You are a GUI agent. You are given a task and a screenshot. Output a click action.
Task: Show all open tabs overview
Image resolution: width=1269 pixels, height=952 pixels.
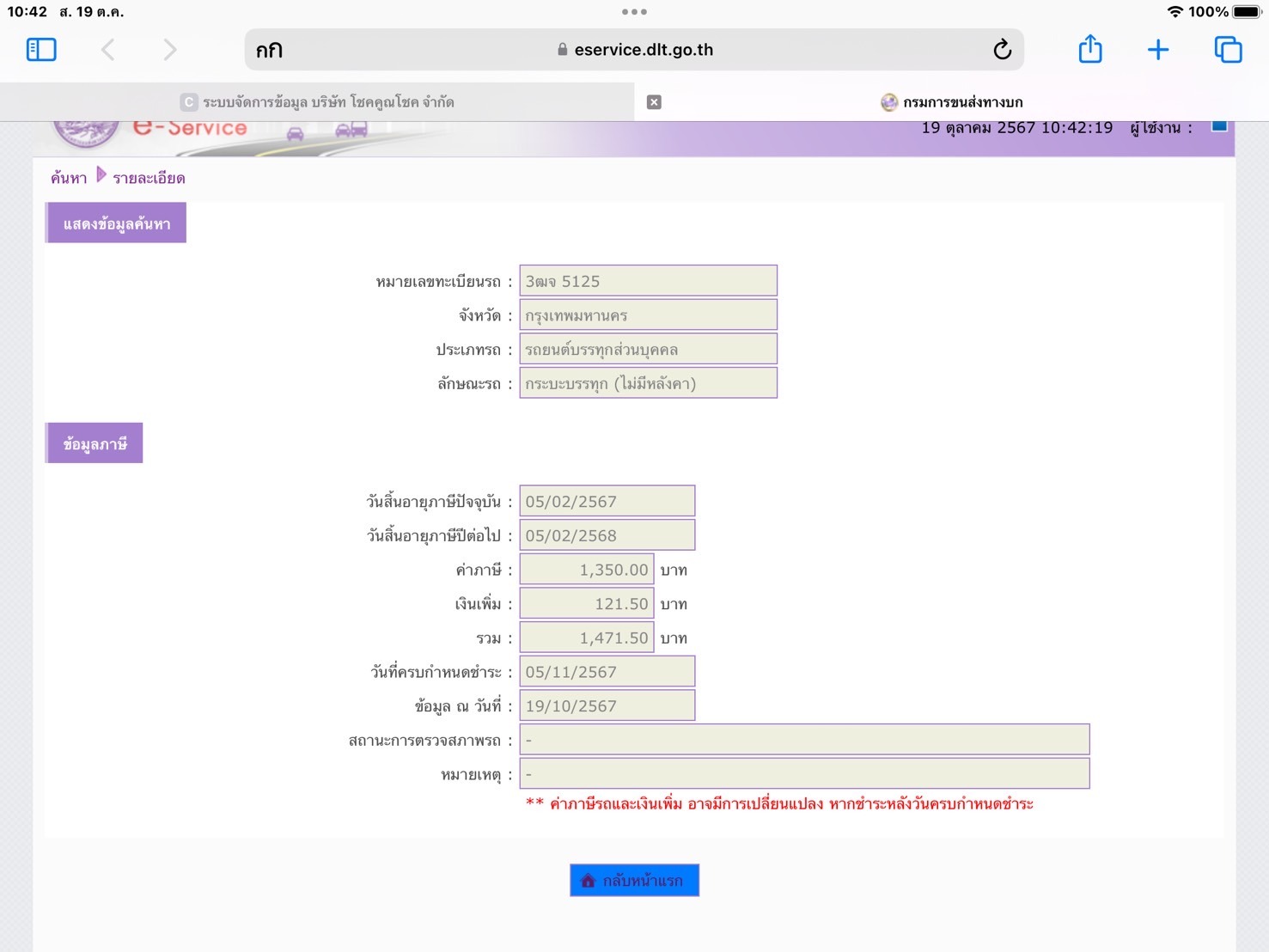click(x=1228, y=50)
